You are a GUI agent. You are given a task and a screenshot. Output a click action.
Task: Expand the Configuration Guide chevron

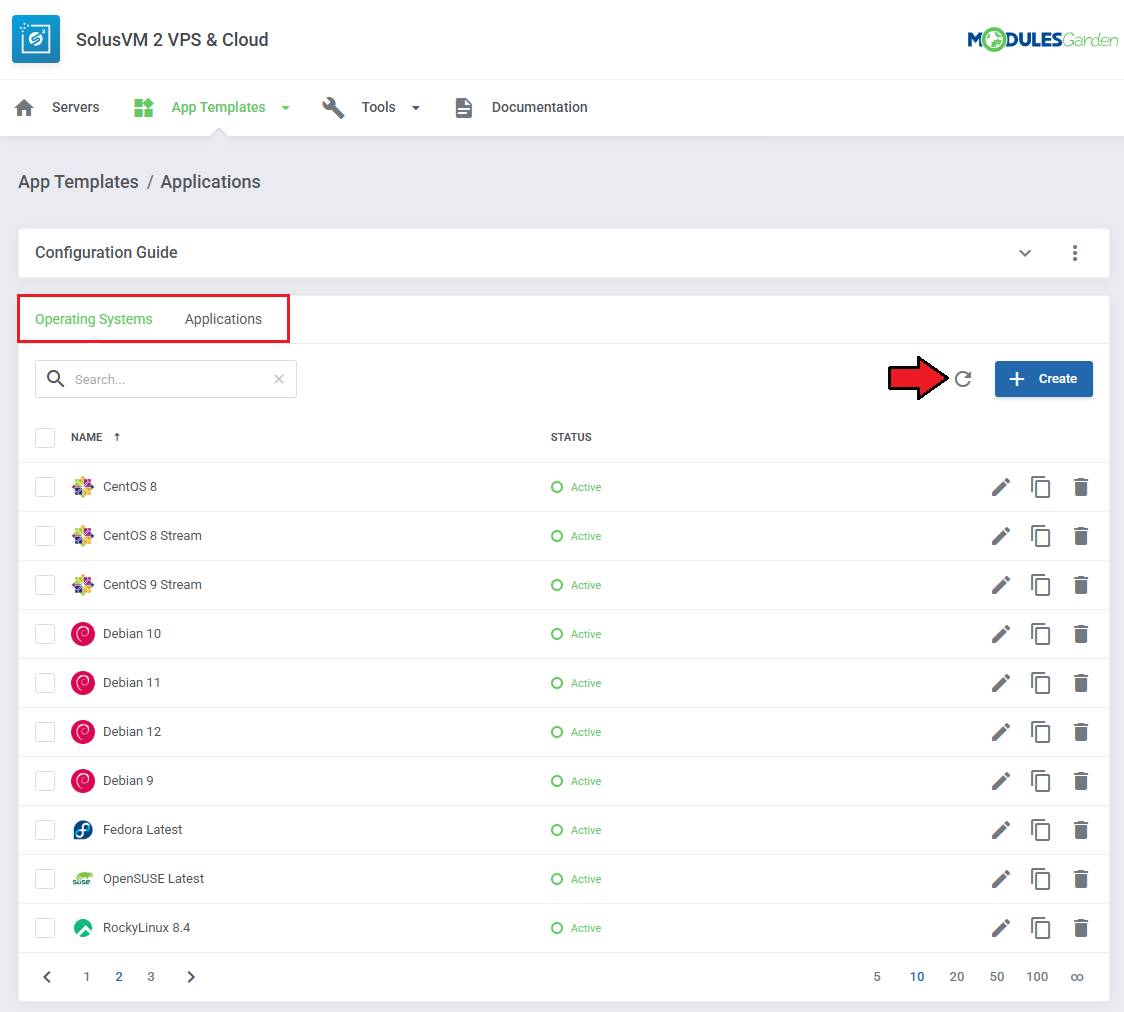[1025, 253]
